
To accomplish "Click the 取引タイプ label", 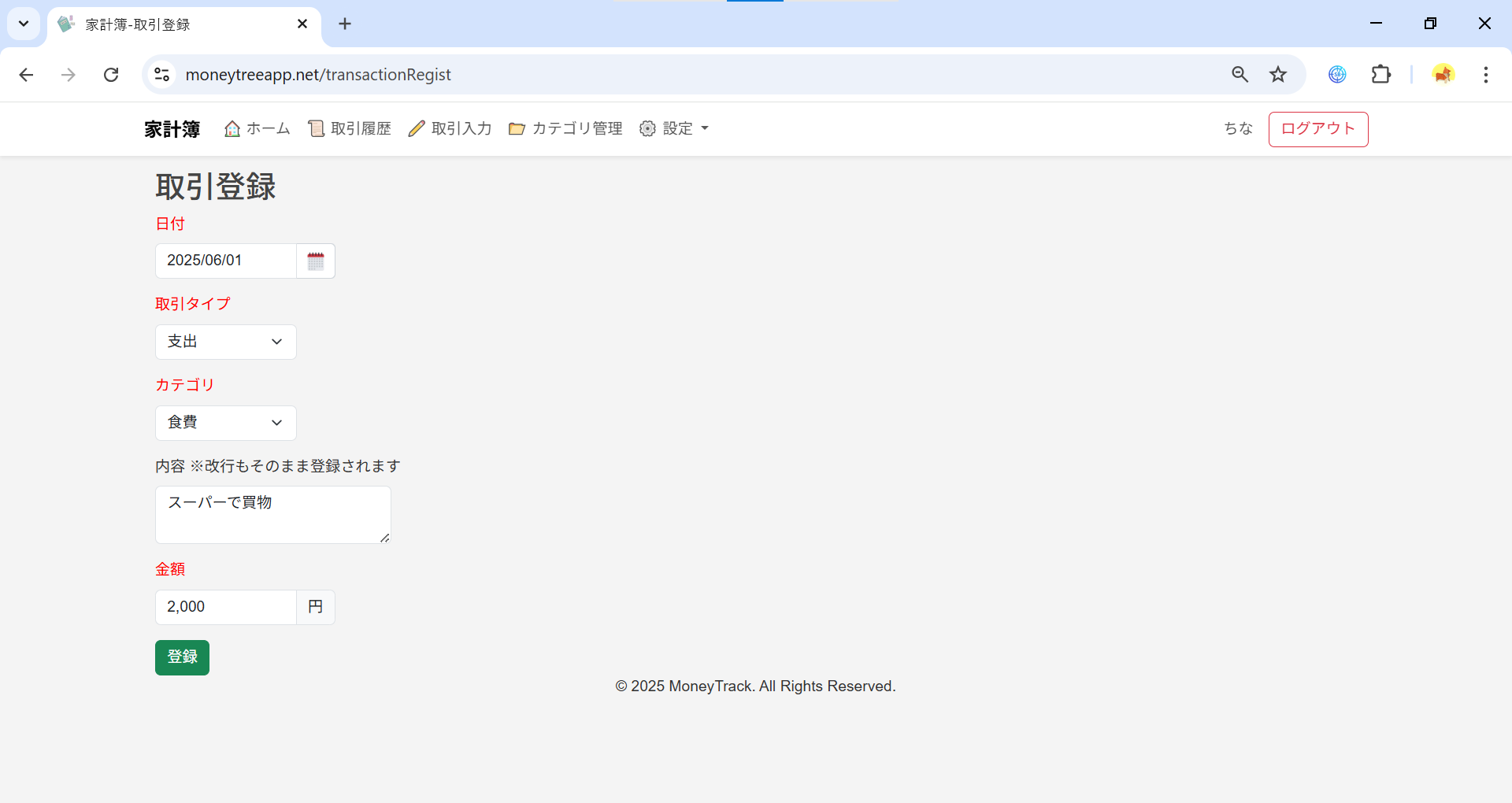I will coord(193,305).
